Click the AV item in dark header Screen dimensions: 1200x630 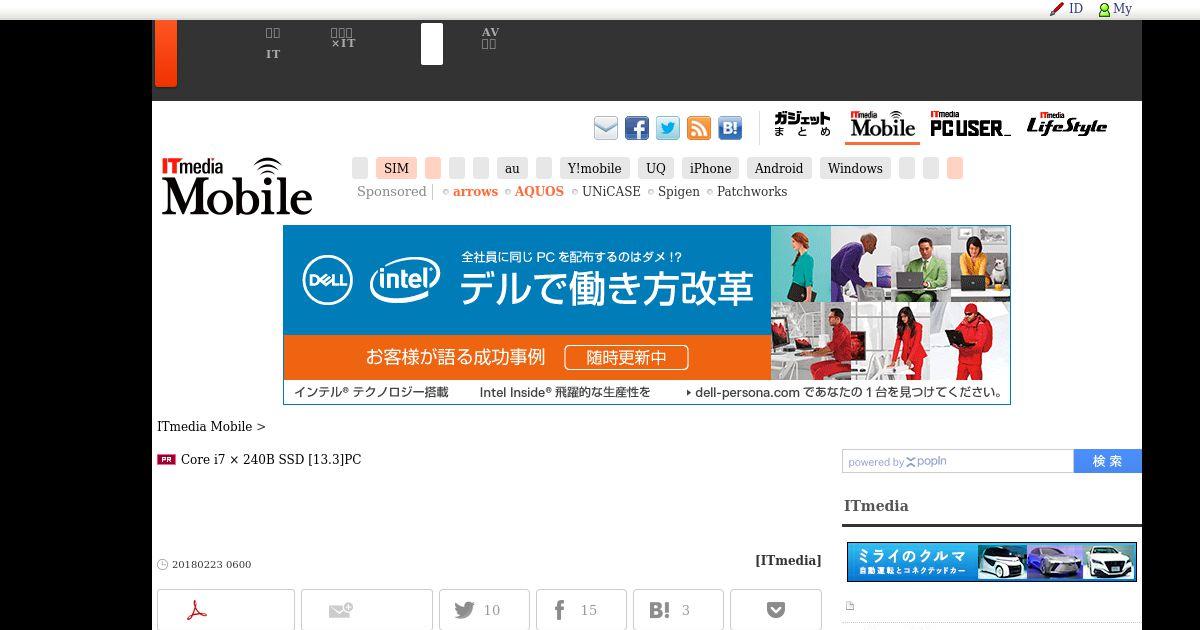tap(490, 38)
